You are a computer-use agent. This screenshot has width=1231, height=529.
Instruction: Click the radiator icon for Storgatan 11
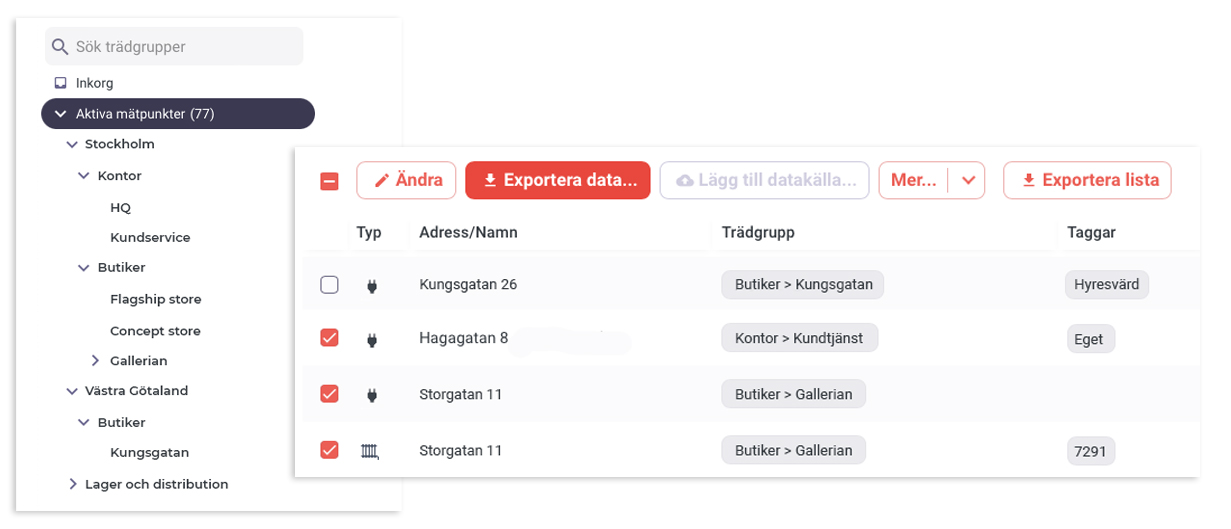(x=371, y=451)
